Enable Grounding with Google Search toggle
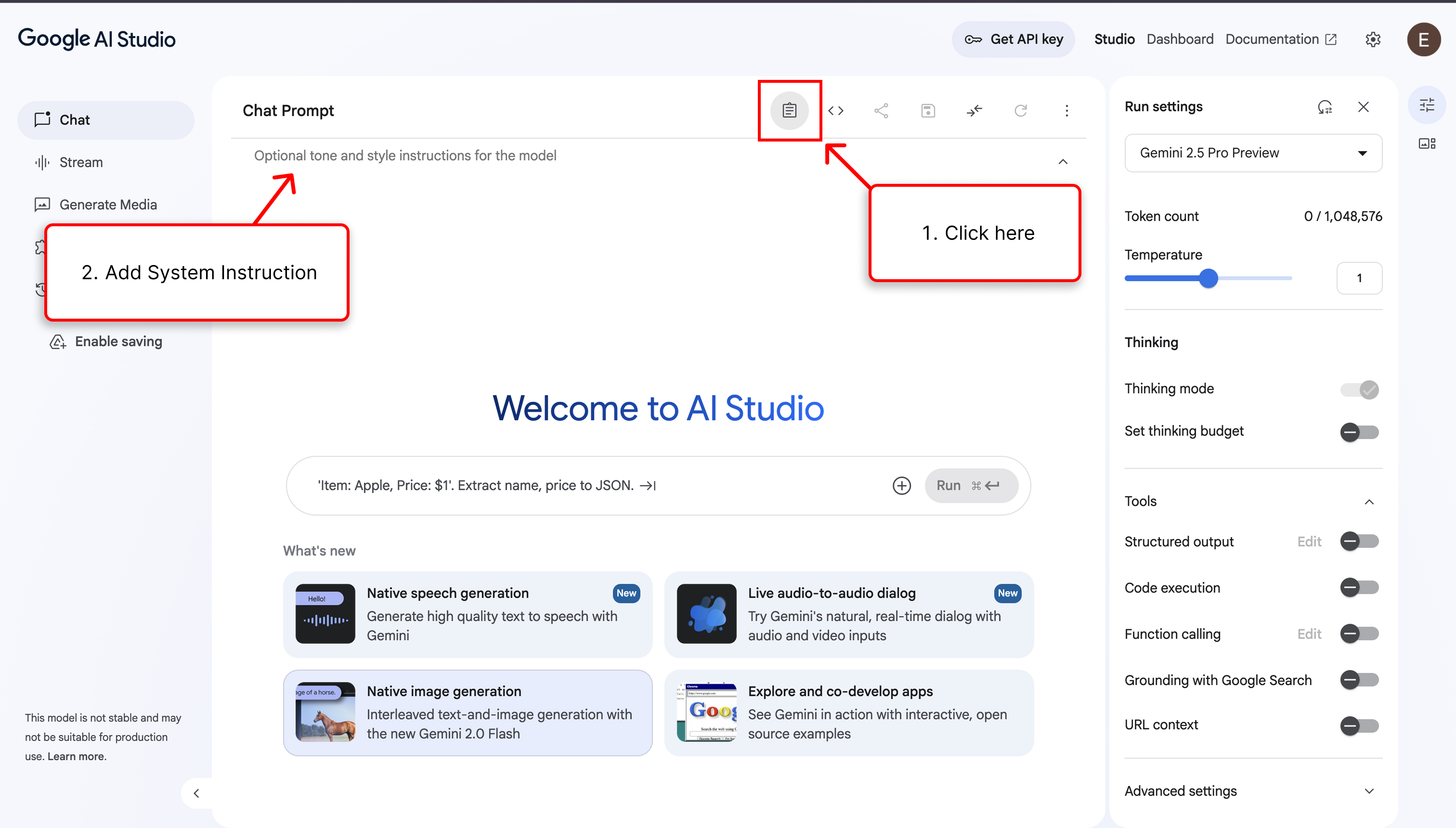Viewport: 1456px width, 828px height. point(1359,680)
